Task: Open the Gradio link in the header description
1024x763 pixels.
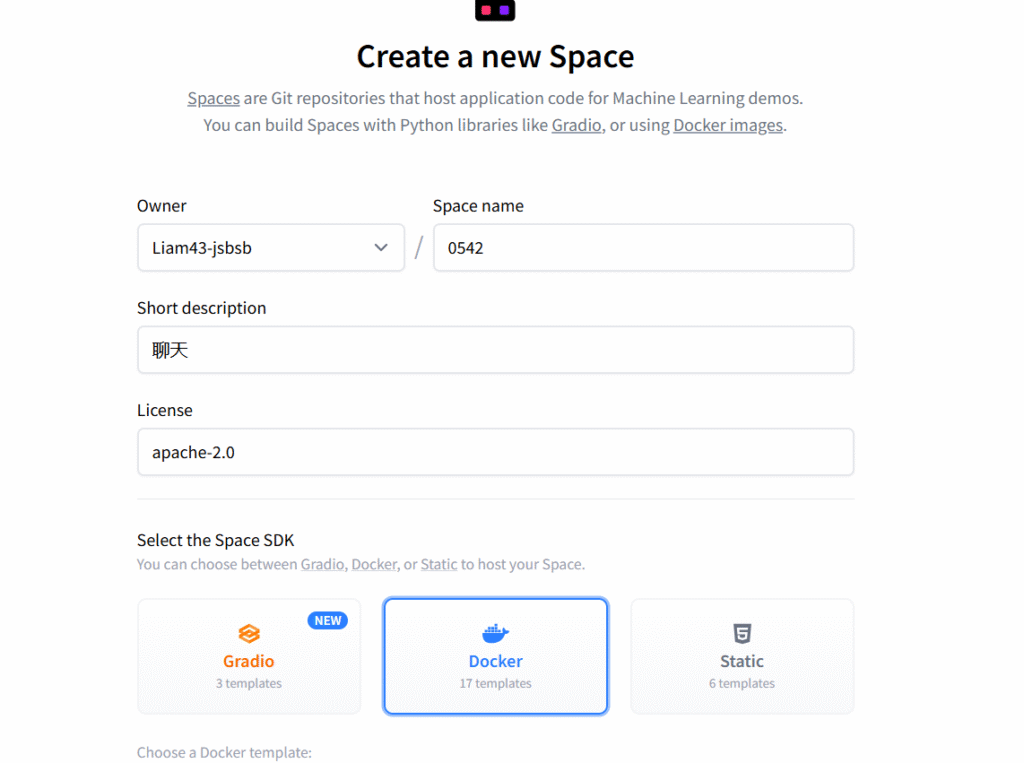Action: click(576, 125)
